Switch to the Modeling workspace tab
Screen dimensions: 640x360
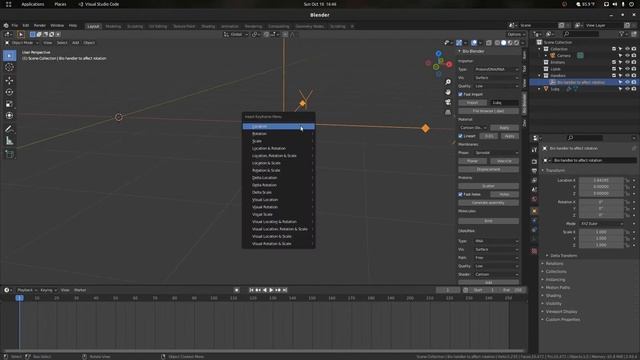[113, 26]
